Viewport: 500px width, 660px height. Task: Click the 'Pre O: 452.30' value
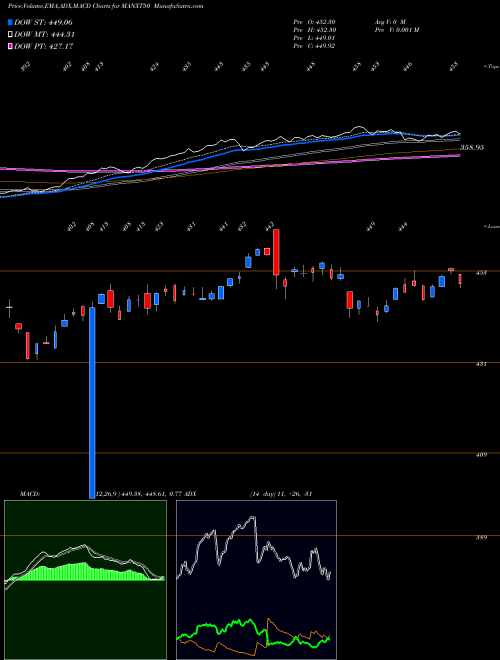click(x=314, y=21)
